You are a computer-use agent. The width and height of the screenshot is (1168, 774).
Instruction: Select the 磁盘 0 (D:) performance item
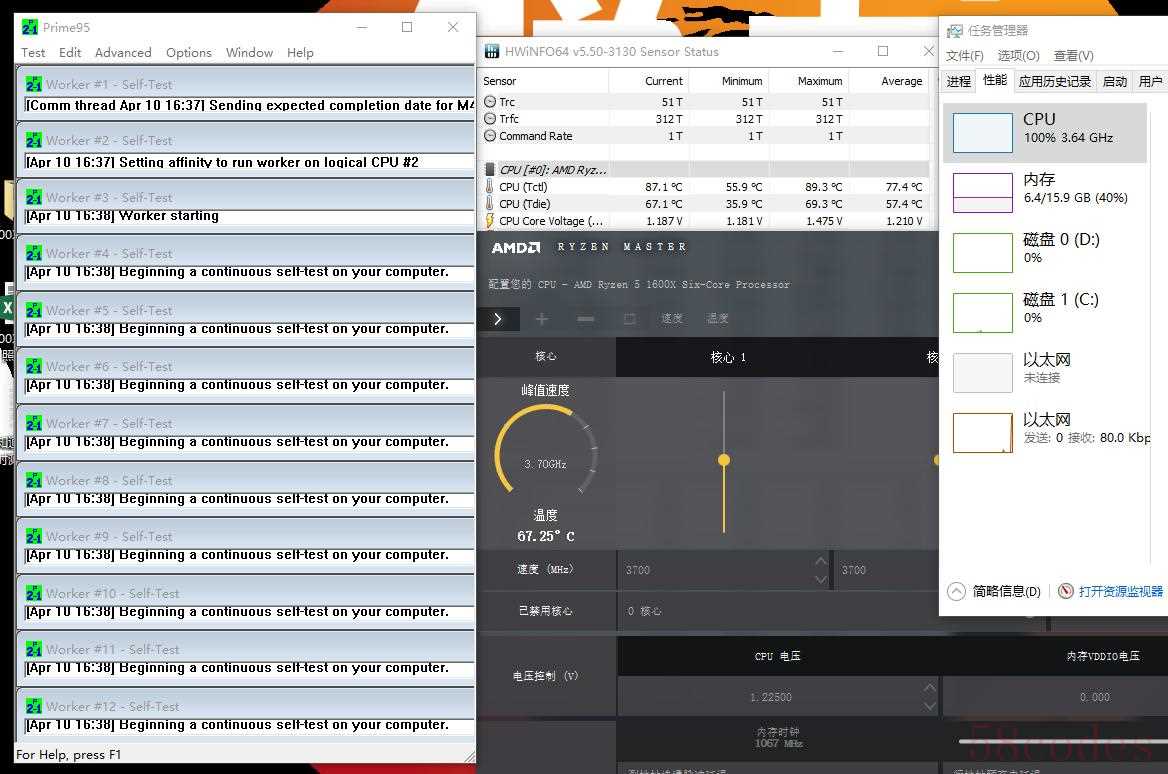pos(1045,253)
